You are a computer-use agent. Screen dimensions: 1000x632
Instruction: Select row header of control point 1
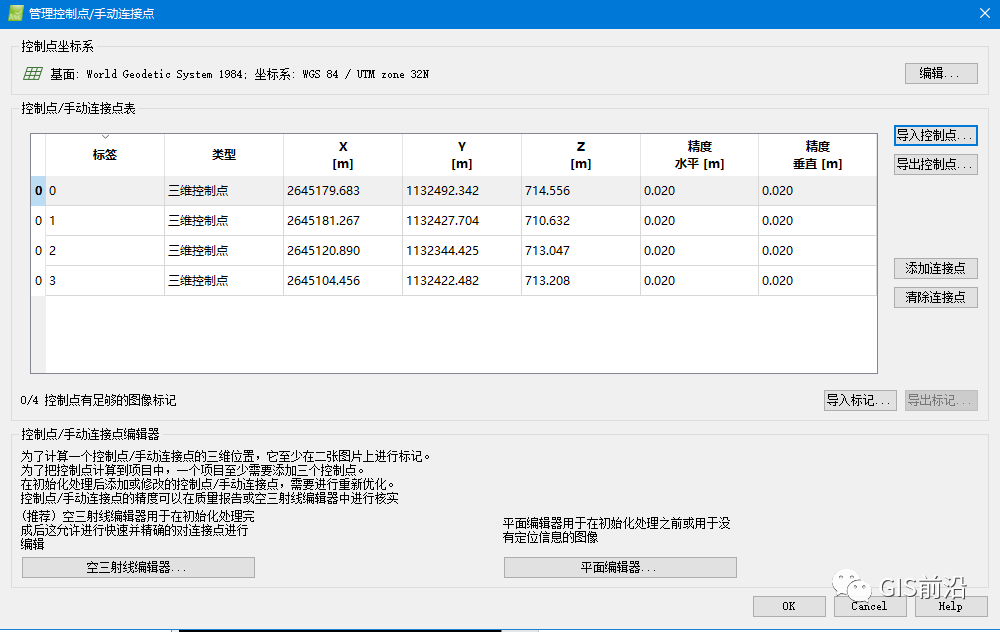(38, 221)
